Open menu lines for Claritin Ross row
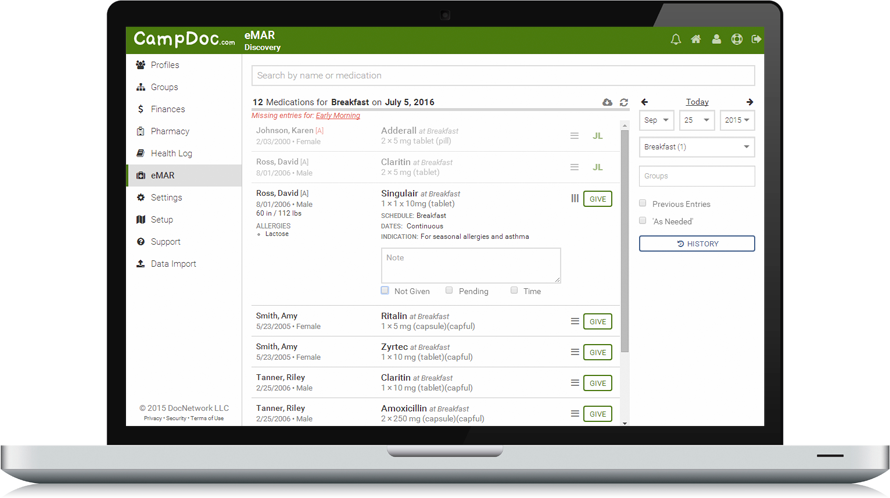The image size is (890, 498). pos(574,167)
